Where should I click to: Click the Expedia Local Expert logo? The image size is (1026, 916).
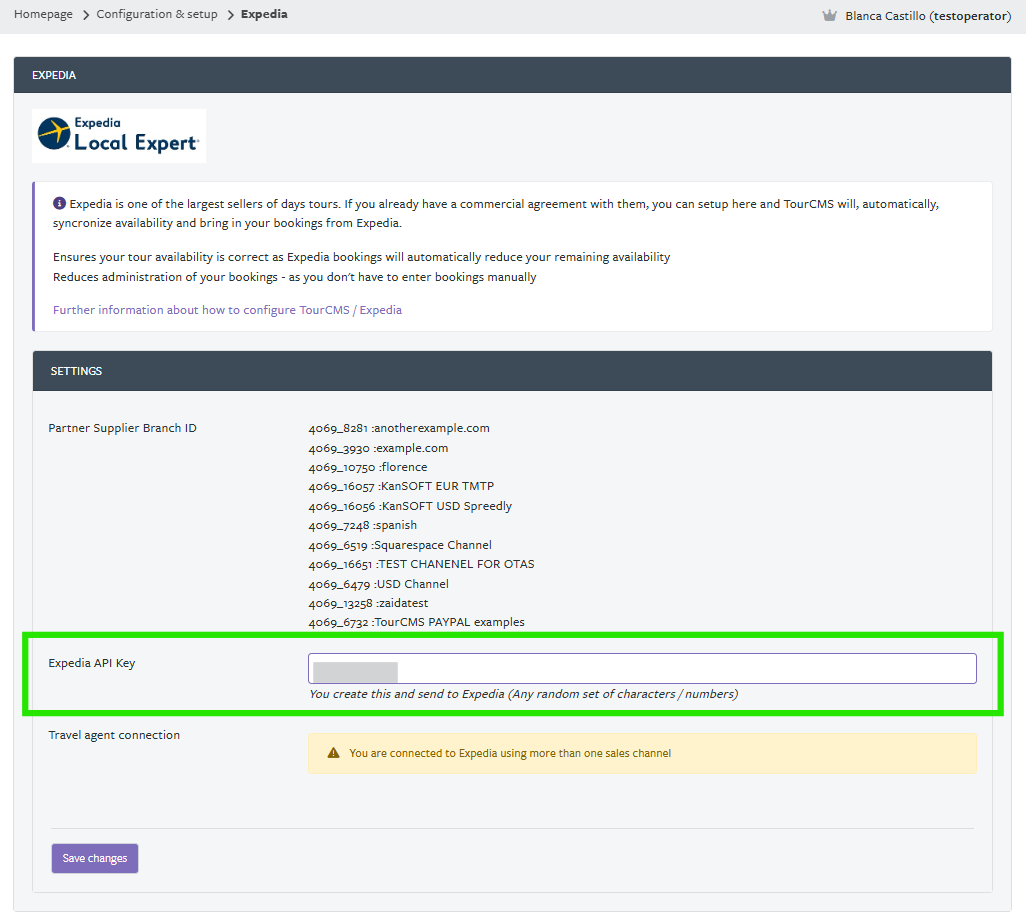(119, 135)
